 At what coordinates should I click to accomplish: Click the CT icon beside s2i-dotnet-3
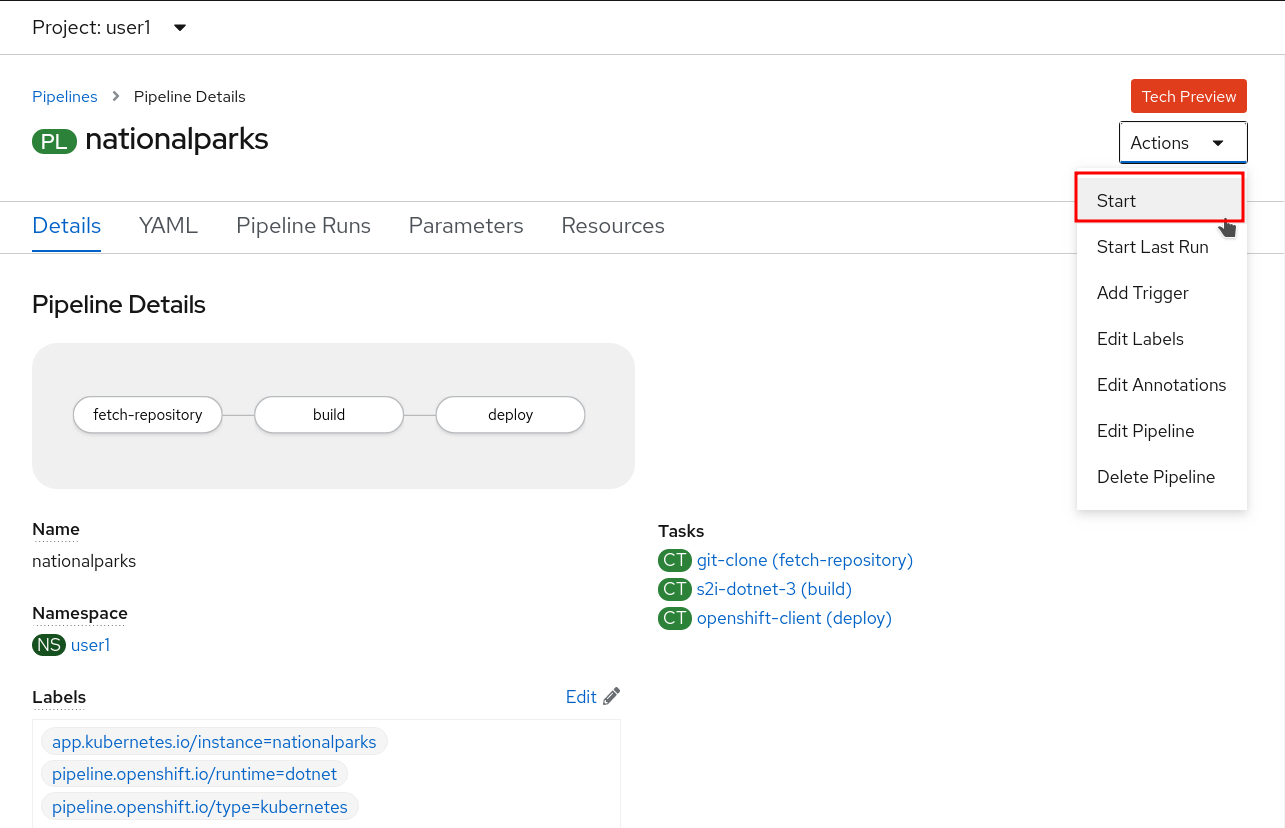pos(675,589)
